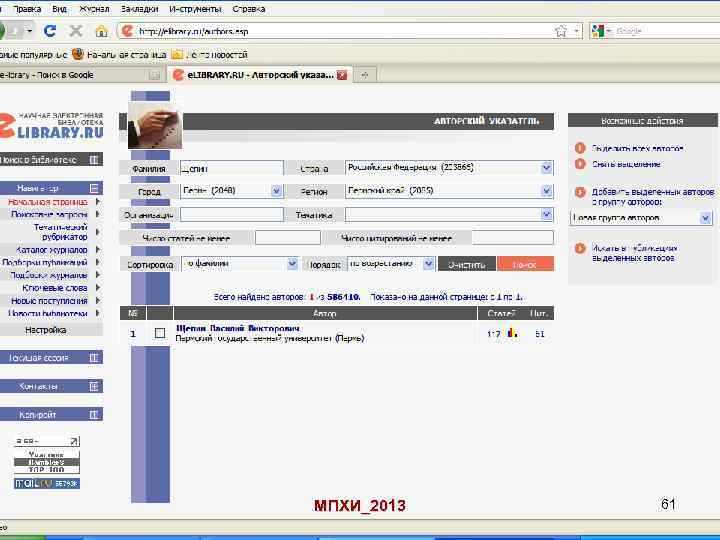Click the Настройка button

(45, 330)
